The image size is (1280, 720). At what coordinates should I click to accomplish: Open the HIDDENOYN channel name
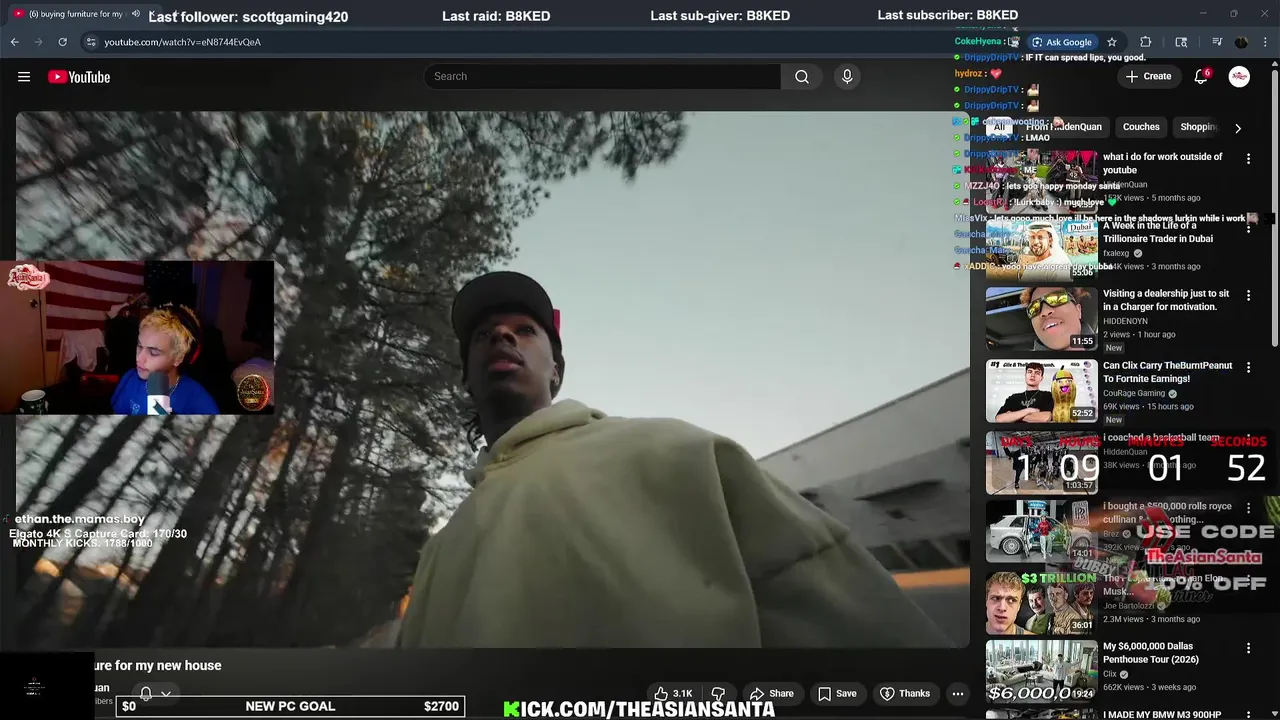[1126, 321]
